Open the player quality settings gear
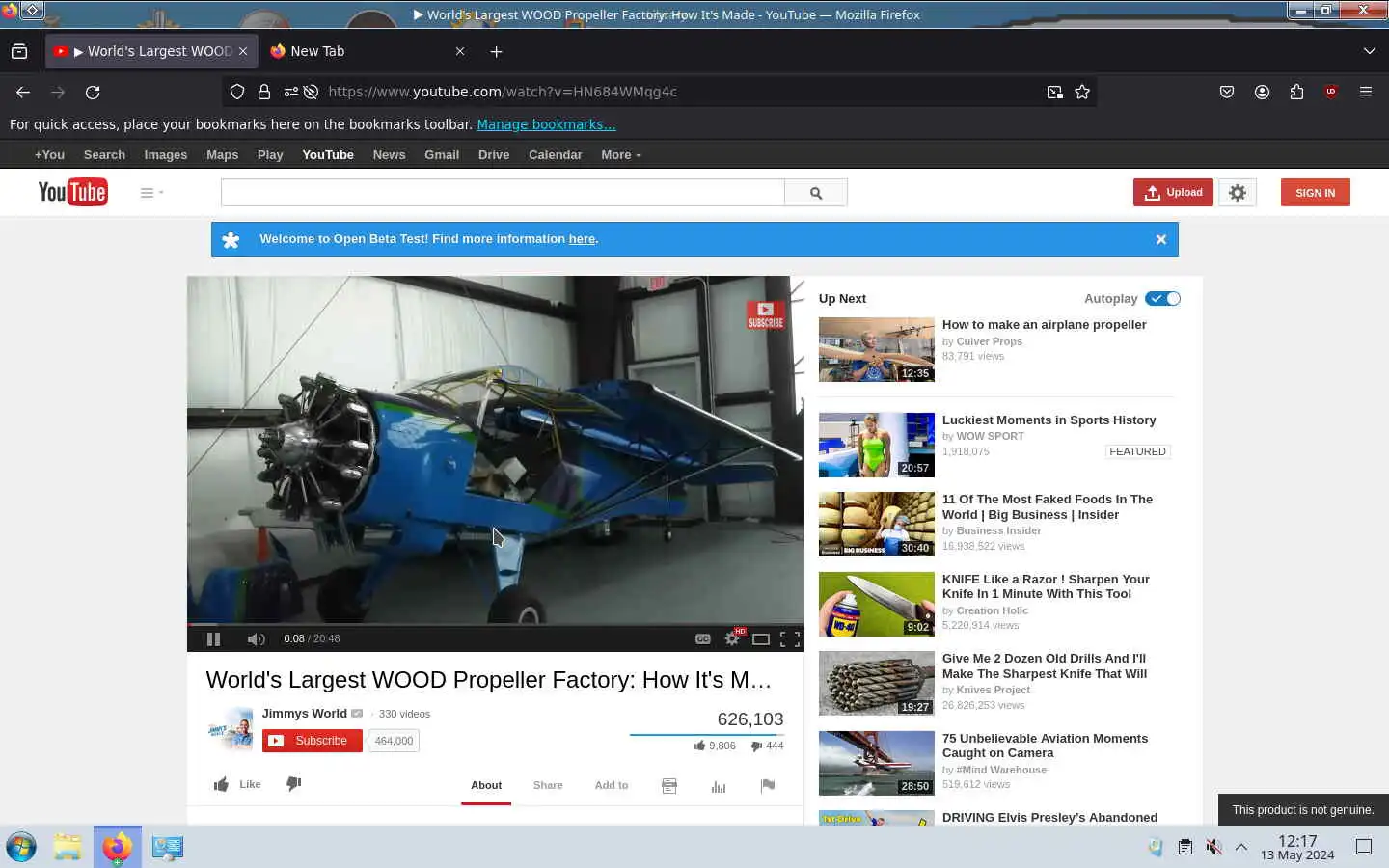Viewport: 1389px width, 868px height. coord(732,638)
